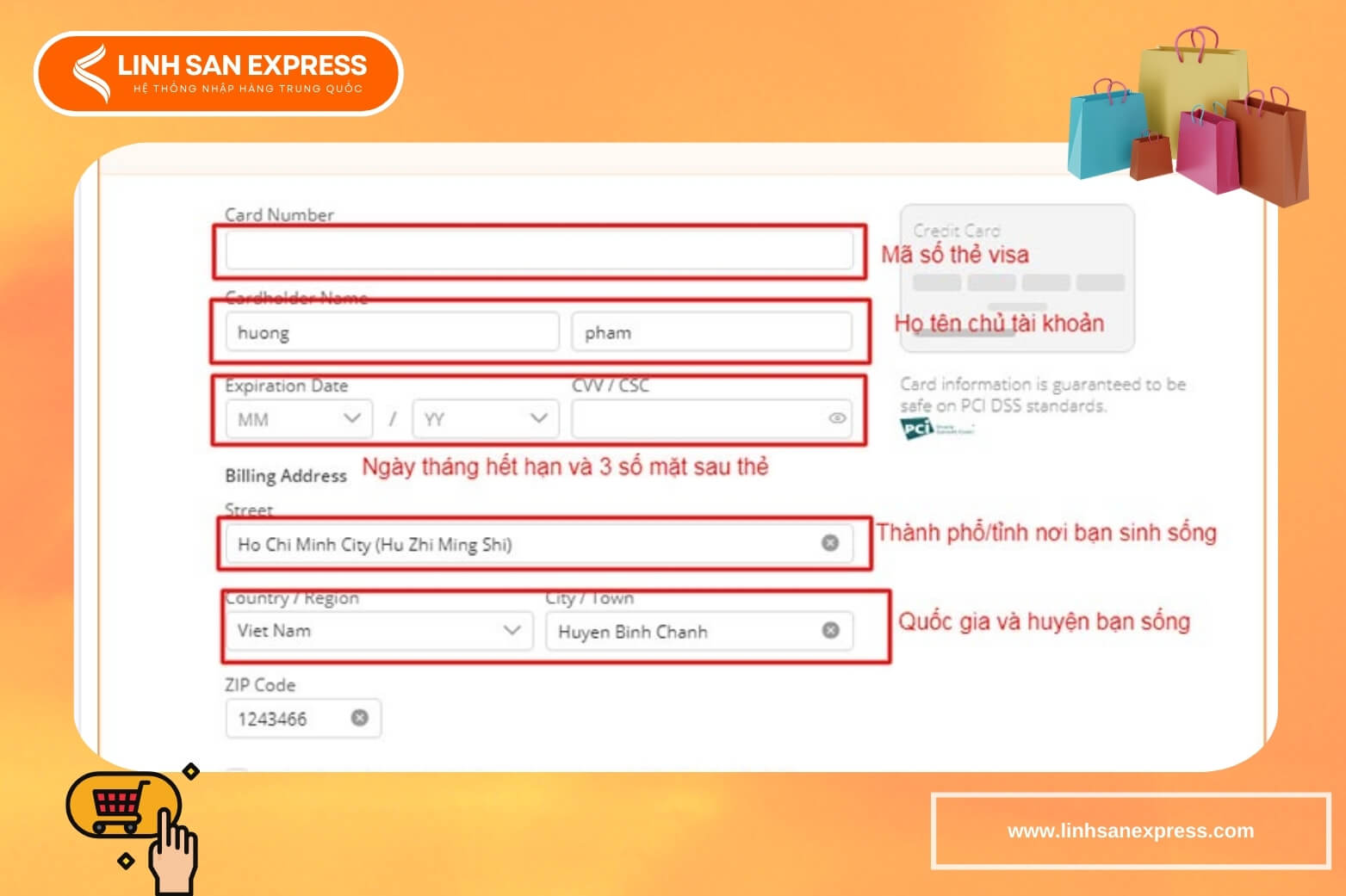Viewport: 1346px width, 896px height.
Task: Click the CVV / CSC input field
Action: (711, 419)
